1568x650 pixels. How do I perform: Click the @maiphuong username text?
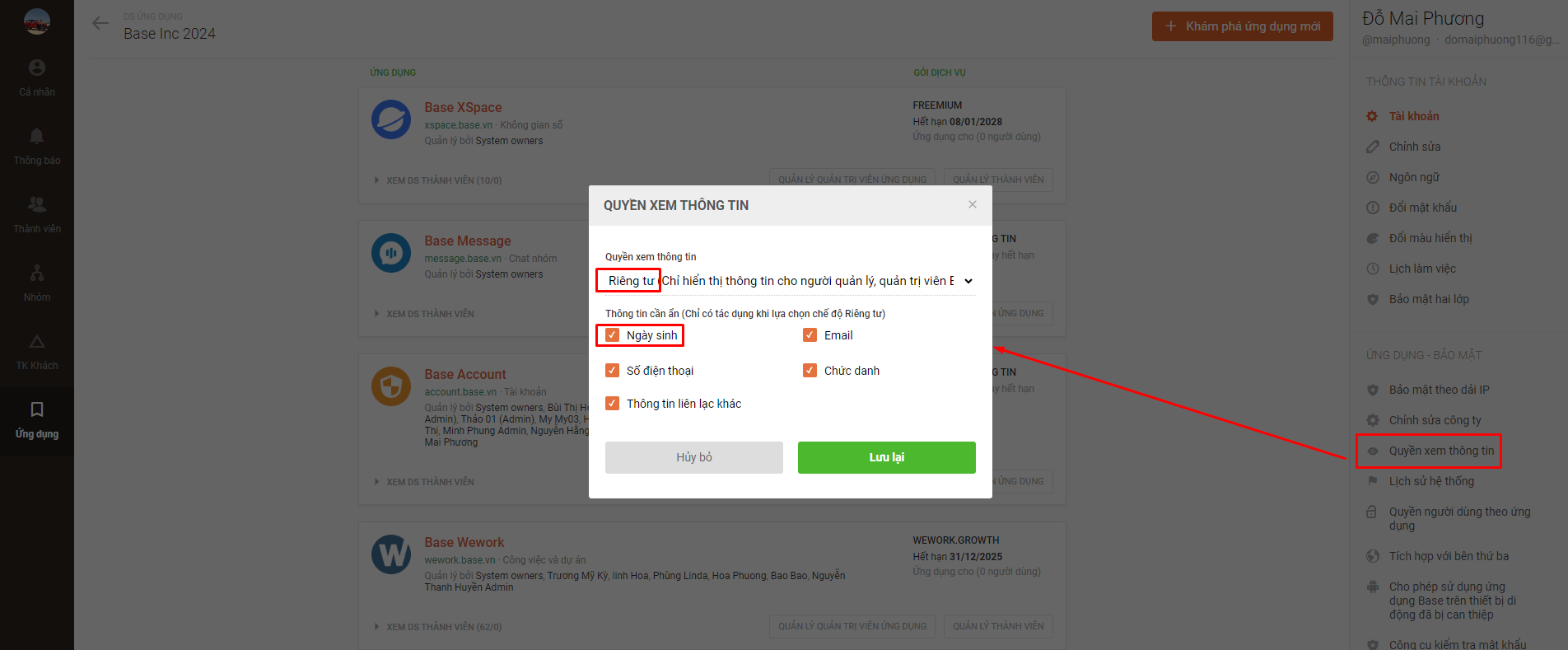[x=1396, y=40]
